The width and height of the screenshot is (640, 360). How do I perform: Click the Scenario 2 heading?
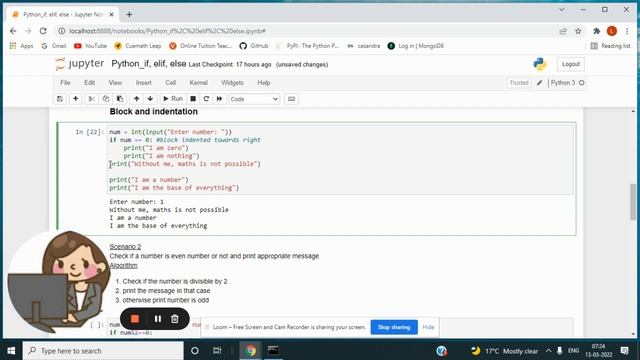pos(125,247)
